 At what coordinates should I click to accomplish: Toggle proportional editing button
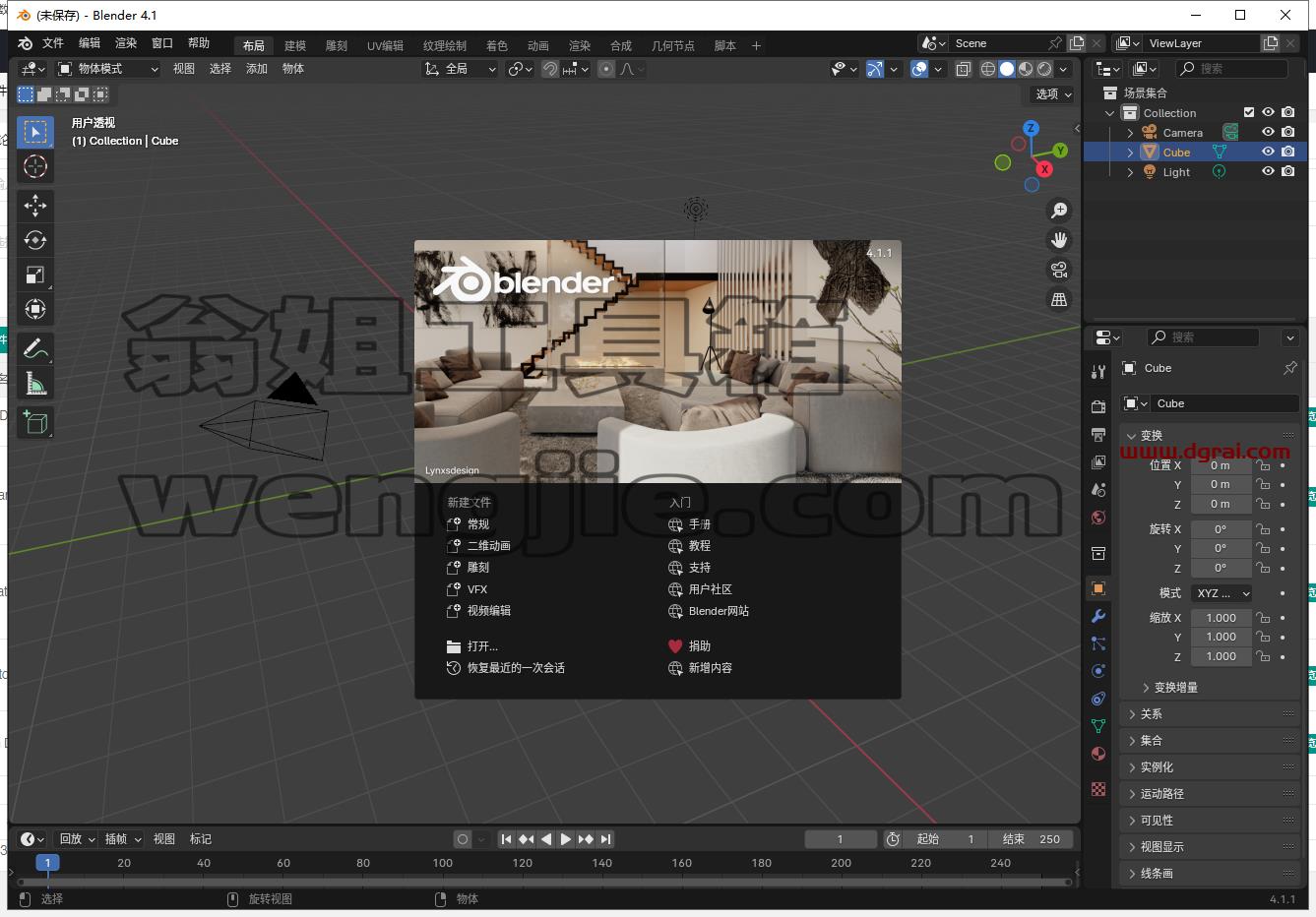(606, 69)
